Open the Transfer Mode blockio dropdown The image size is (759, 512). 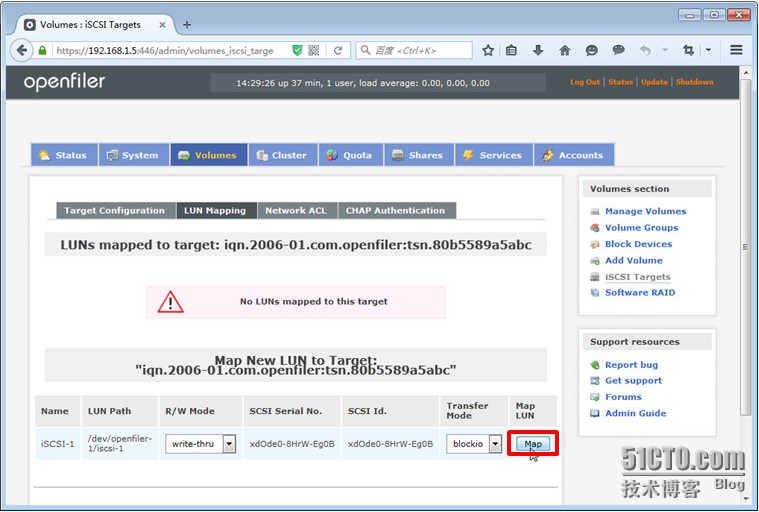(x=474, y=444)
